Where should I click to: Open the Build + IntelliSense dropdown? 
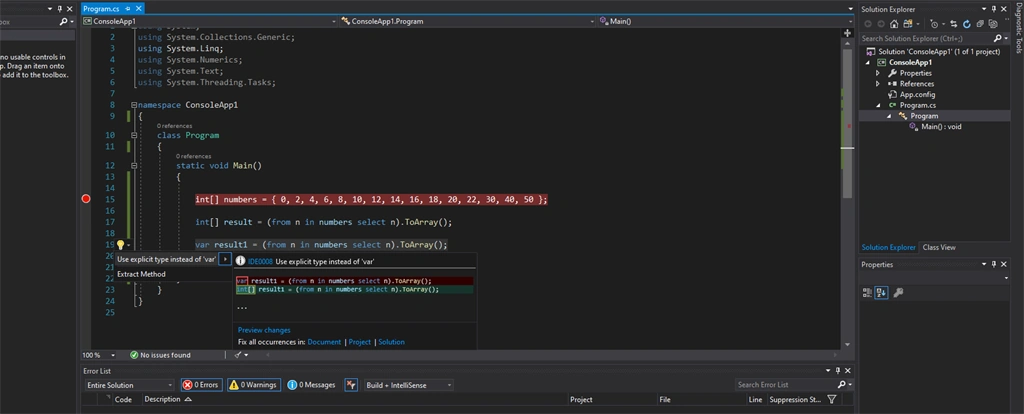[x=409, y=385]
